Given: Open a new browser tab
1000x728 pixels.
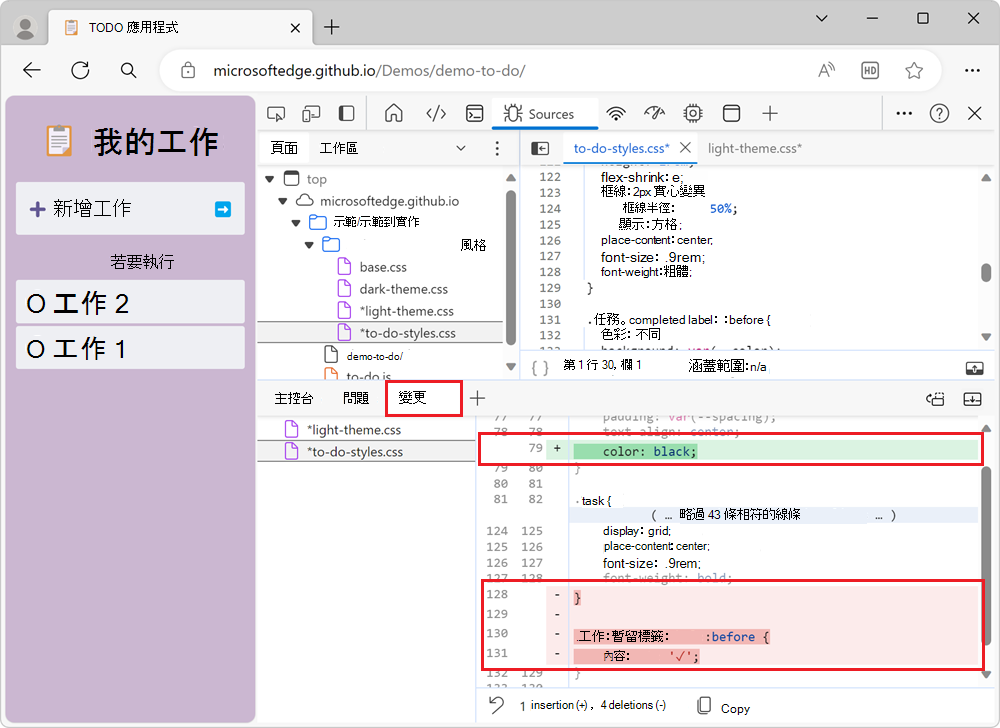Looking at the screenshot, I should [332, 27].
